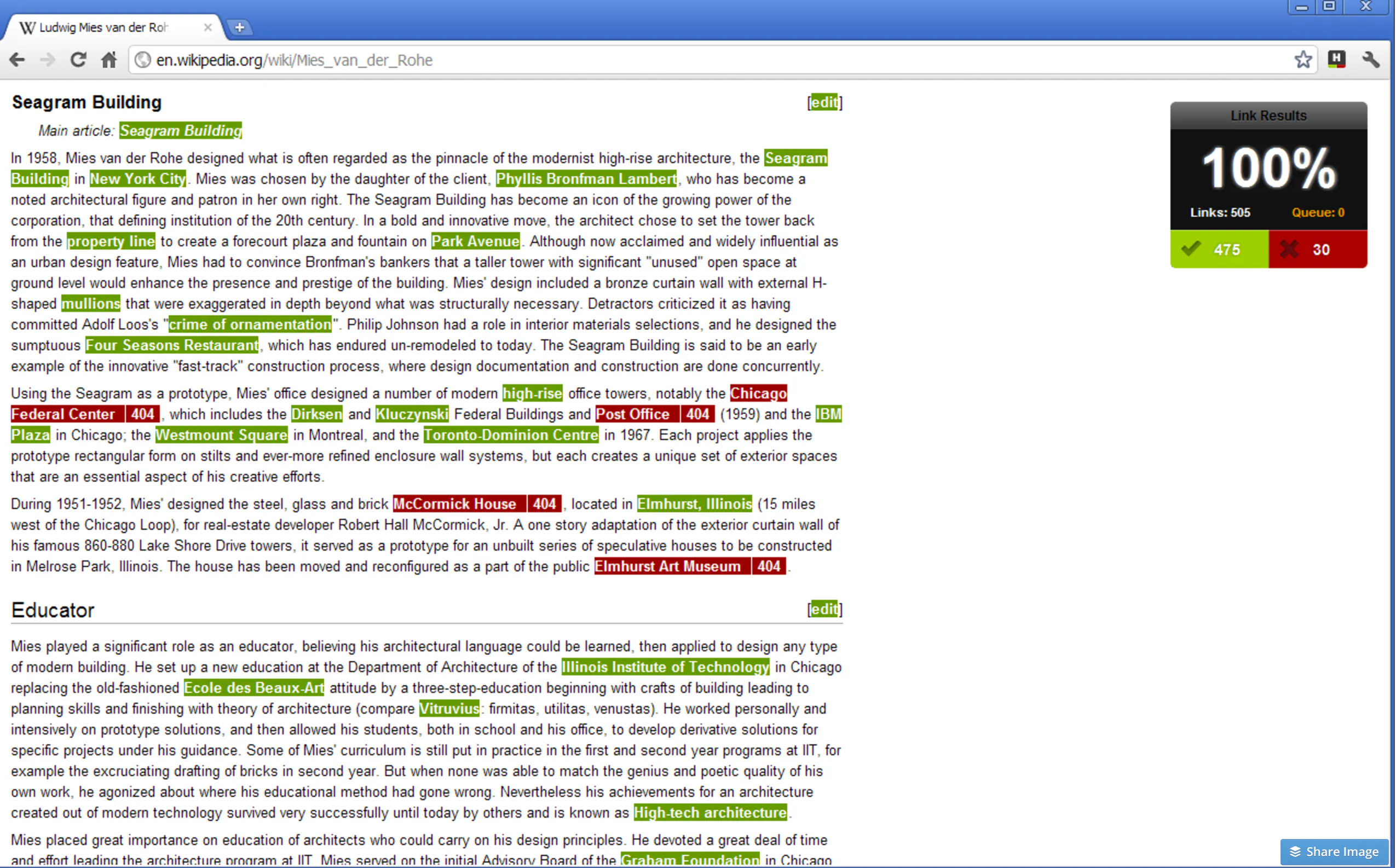
Task: Open the mullions link
Action: (x=91, y=304)
